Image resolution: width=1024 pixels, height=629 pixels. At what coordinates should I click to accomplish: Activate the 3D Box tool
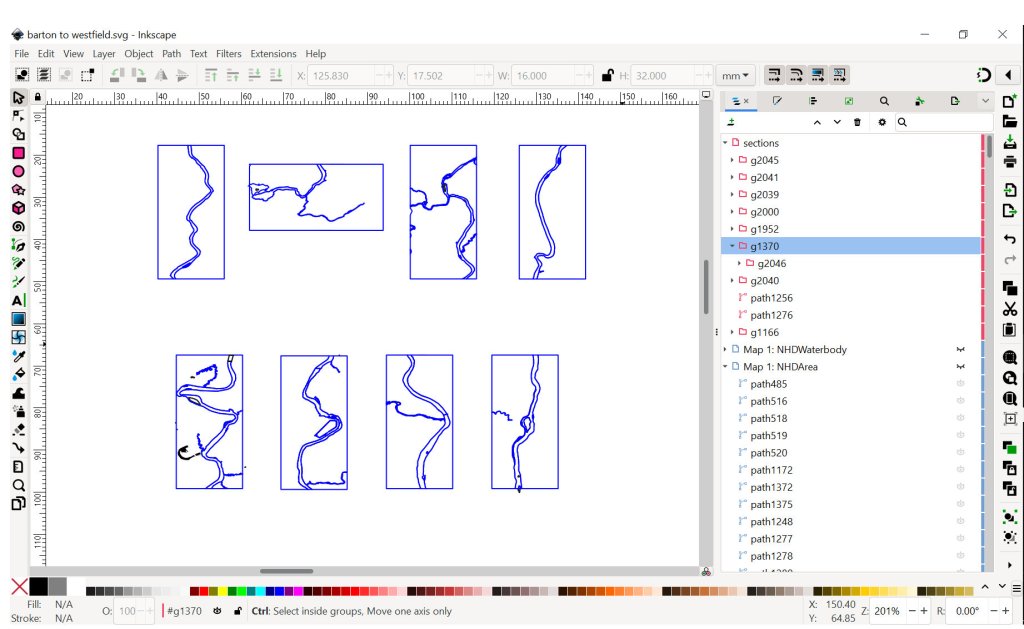coord(18,208)
